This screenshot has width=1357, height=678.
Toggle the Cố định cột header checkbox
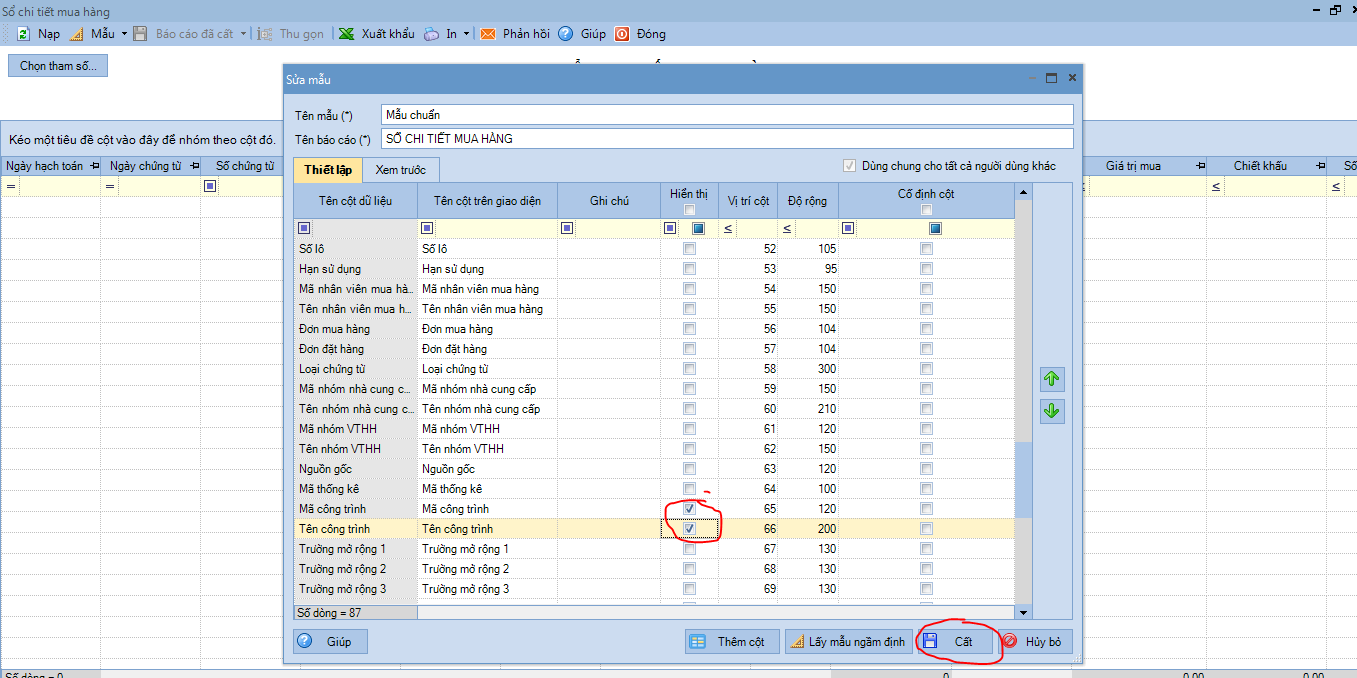click(926, 210)
